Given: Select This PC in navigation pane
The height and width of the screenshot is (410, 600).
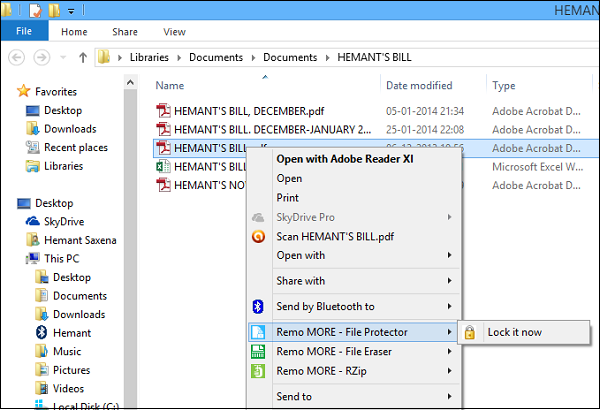Looking at the screenshot, I should [x=62, y=259].
